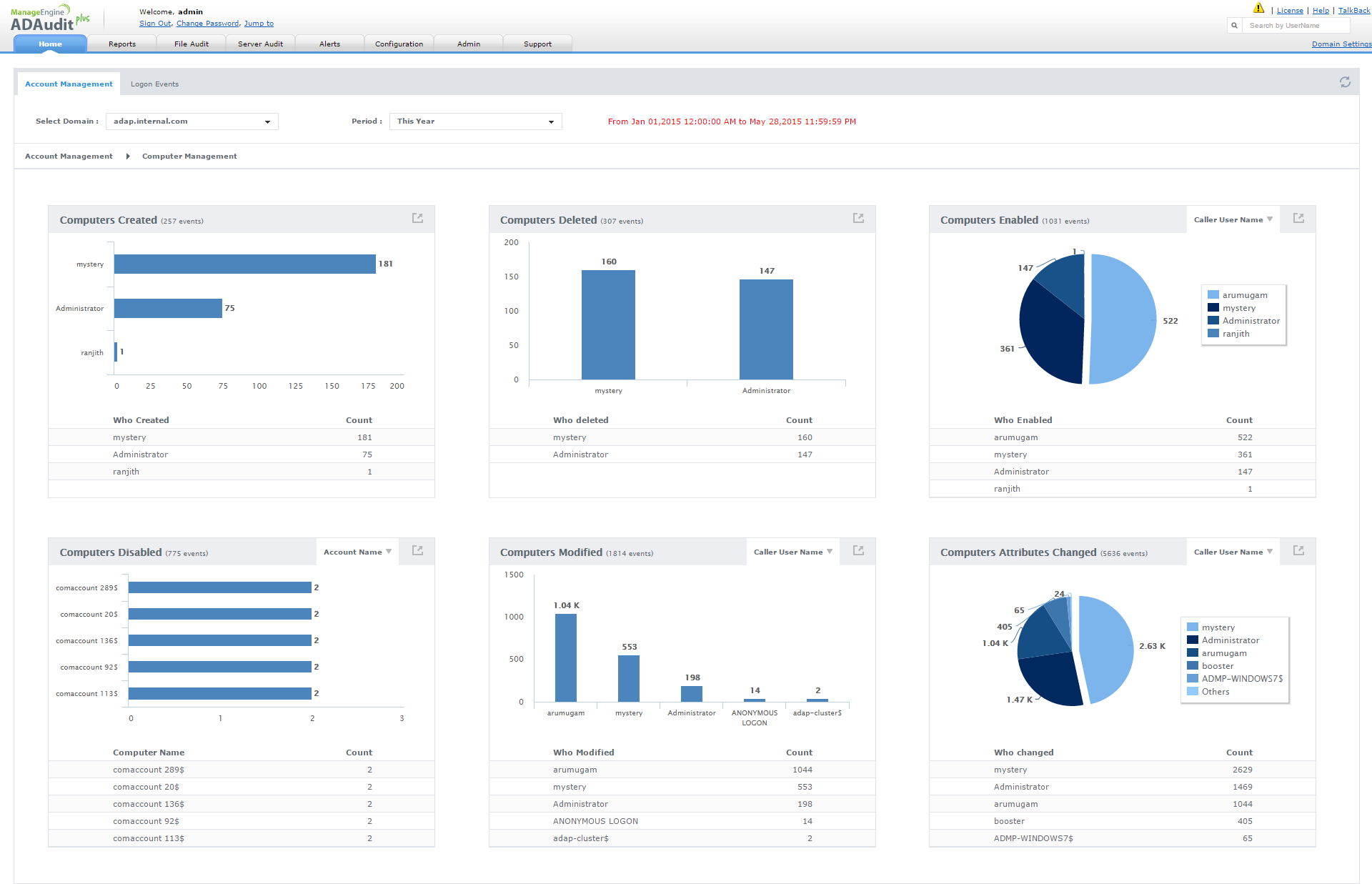The width and height of the screenshot is (1372, 884).
Task: Open the Period 'This Year' dropdown
Action: (x=475, y=121)
